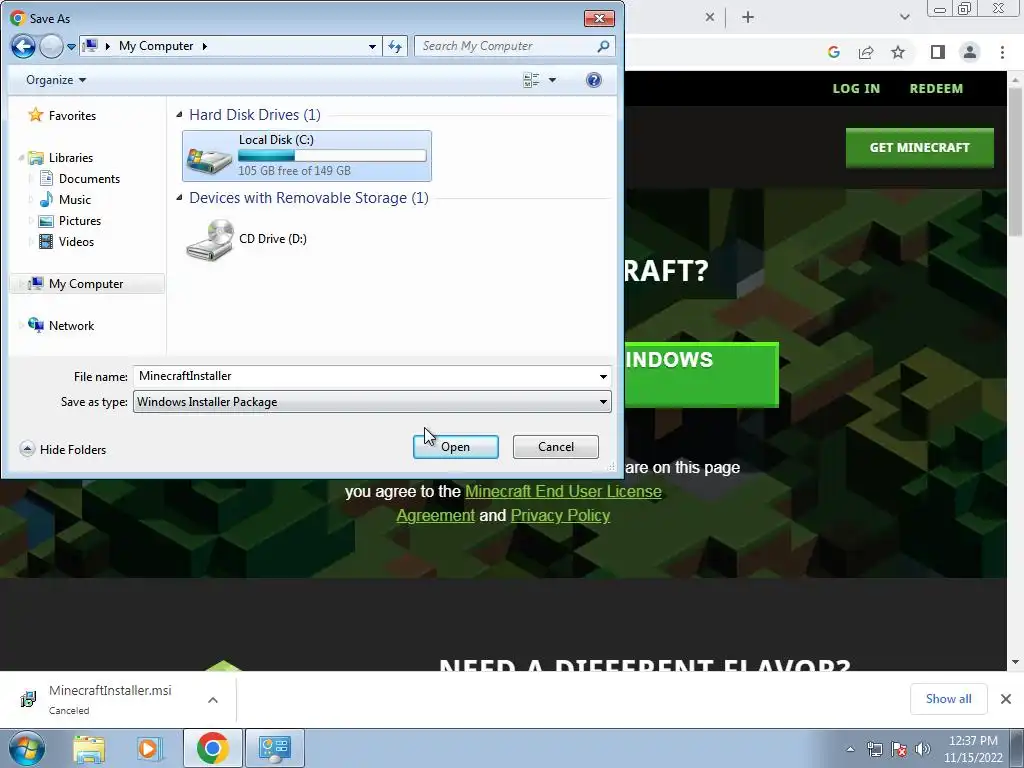Select Local Disk (C:) drive
1024x768 pixels.
[x=307, y=155]
